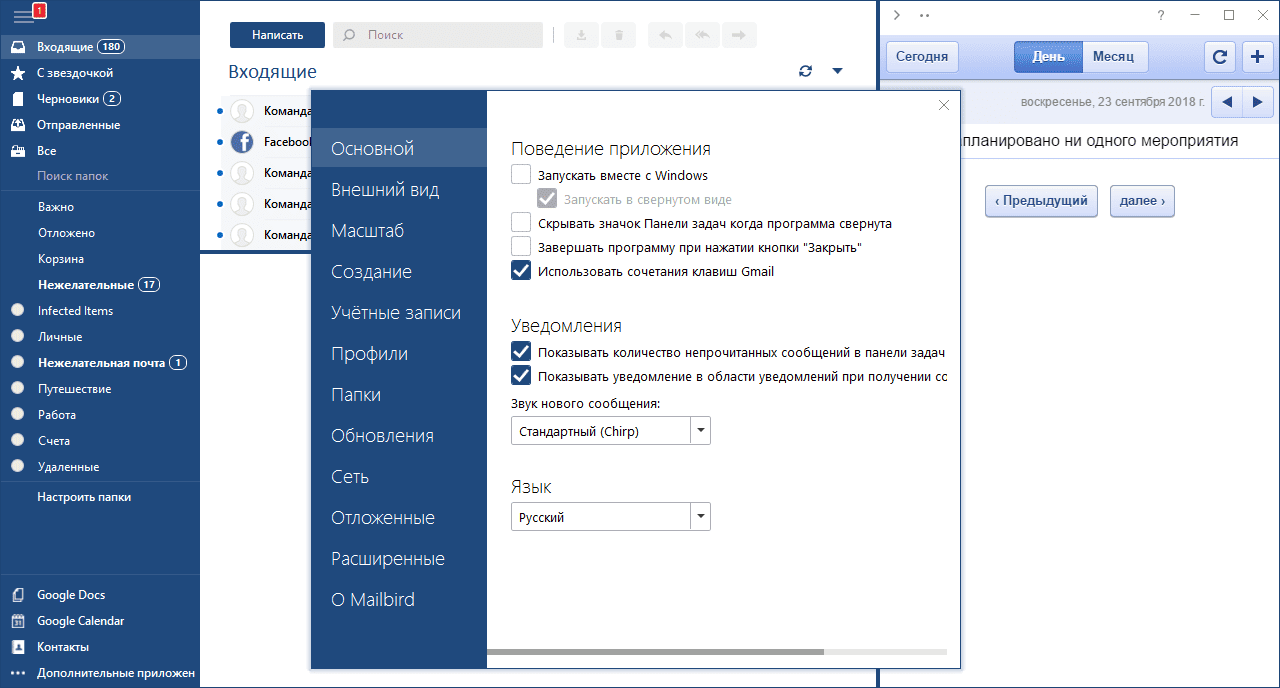
Task: Click the download arrow toolbar icon
Action: [581, 35]
